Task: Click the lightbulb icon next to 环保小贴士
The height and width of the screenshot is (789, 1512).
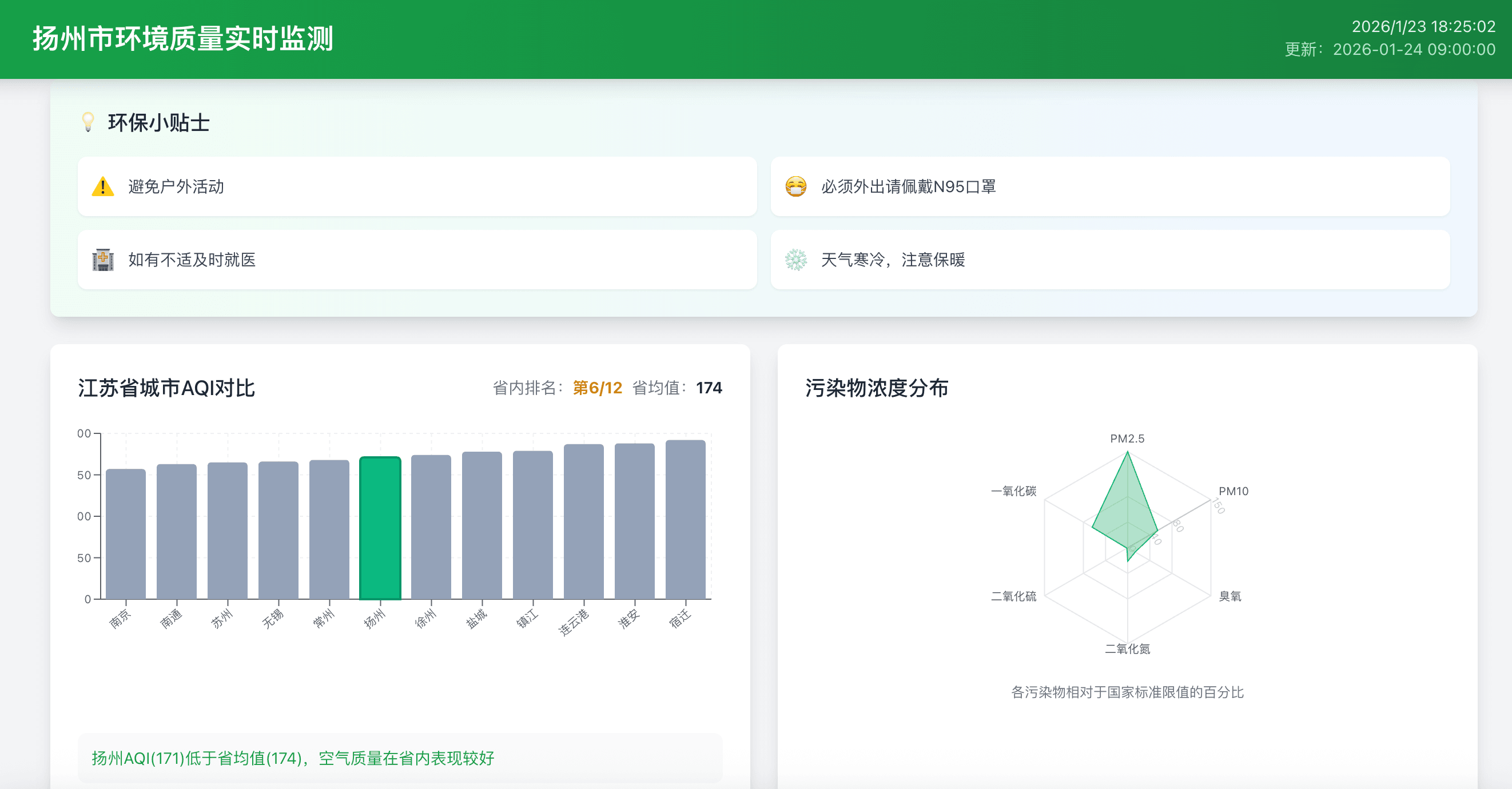Action: (88, 122)
